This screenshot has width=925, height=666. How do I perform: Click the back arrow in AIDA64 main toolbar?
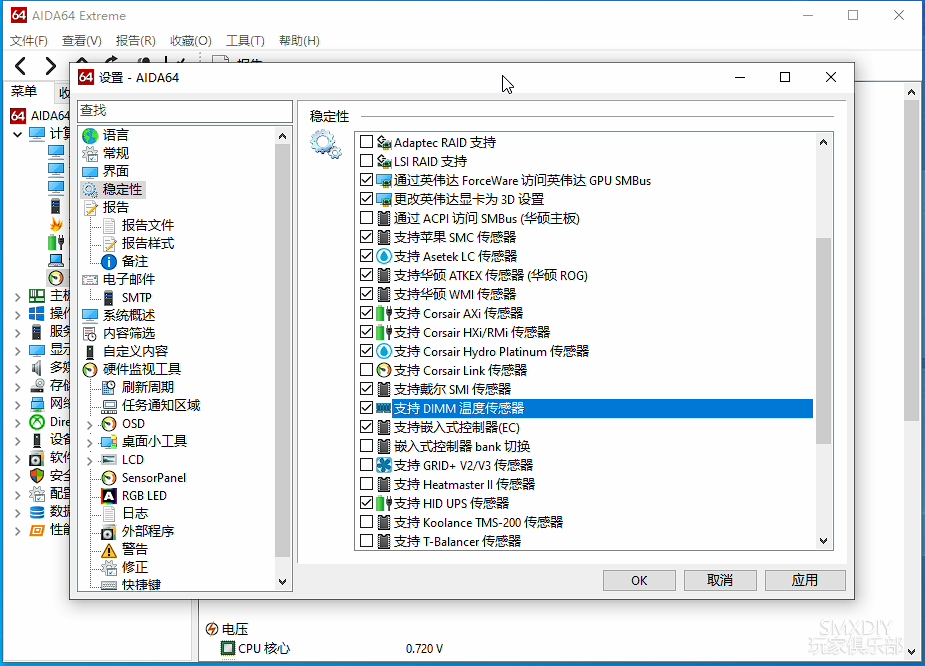(x=21, y=65)
